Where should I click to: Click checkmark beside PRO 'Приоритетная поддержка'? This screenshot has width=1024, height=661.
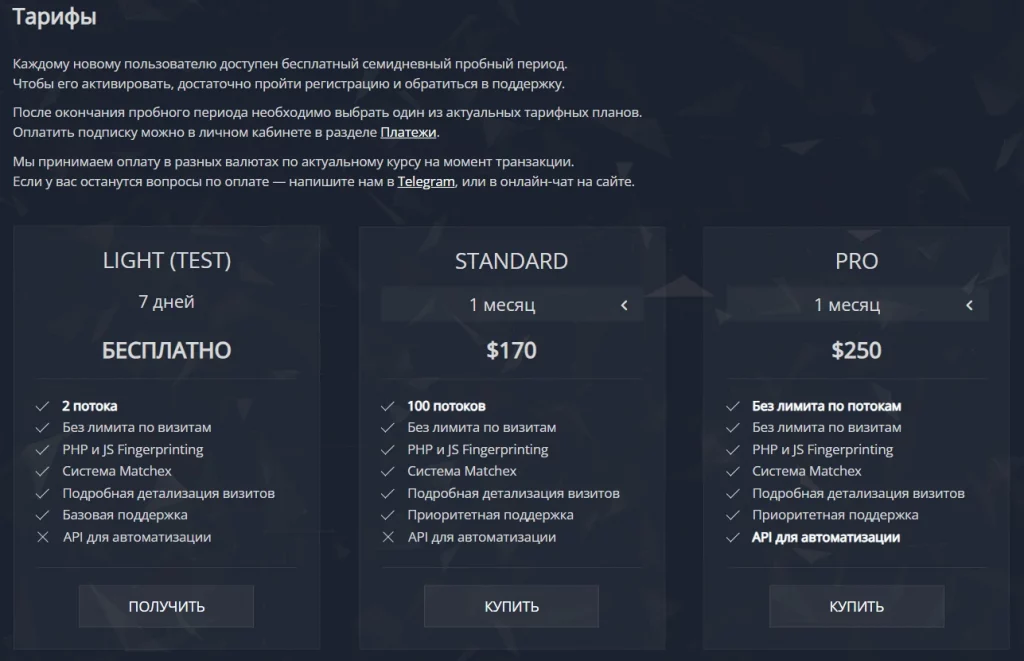(x=732, y=515)
